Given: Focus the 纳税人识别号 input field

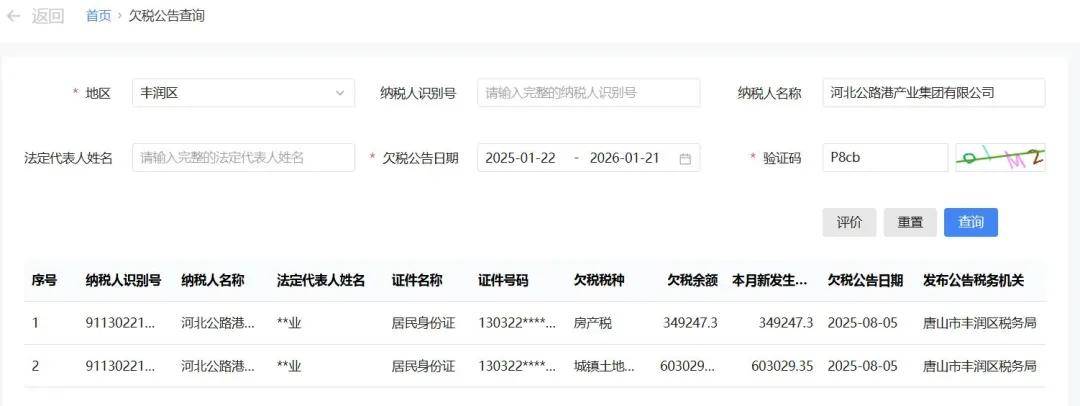Looking at the screenshot, I should [588, 93].
